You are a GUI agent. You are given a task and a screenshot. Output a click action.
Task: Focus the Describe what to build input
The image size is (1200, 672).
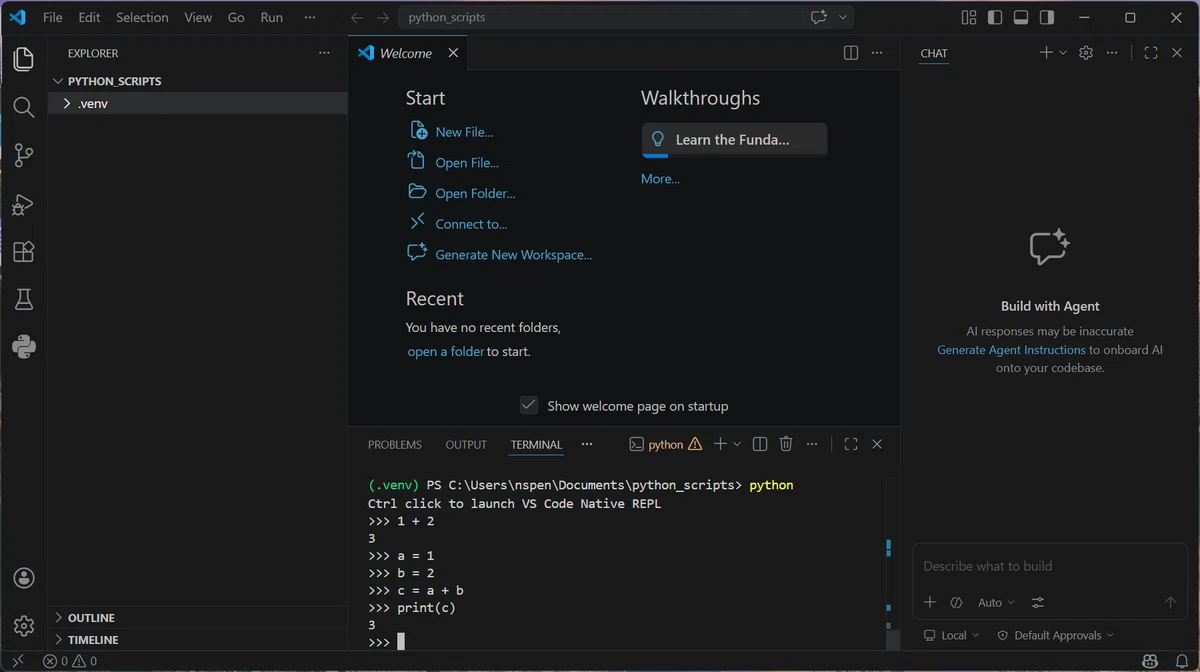pos(1050,566)
